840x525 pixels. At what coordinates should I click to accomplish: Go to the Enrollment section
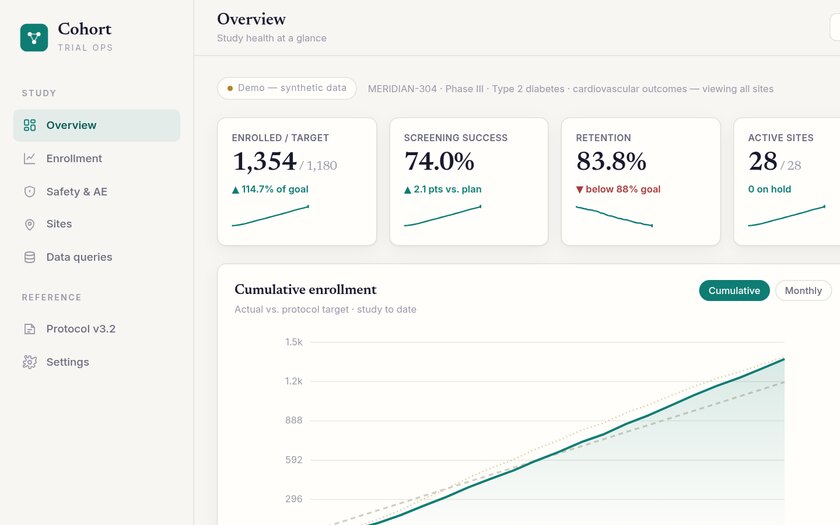coord(96,159)
